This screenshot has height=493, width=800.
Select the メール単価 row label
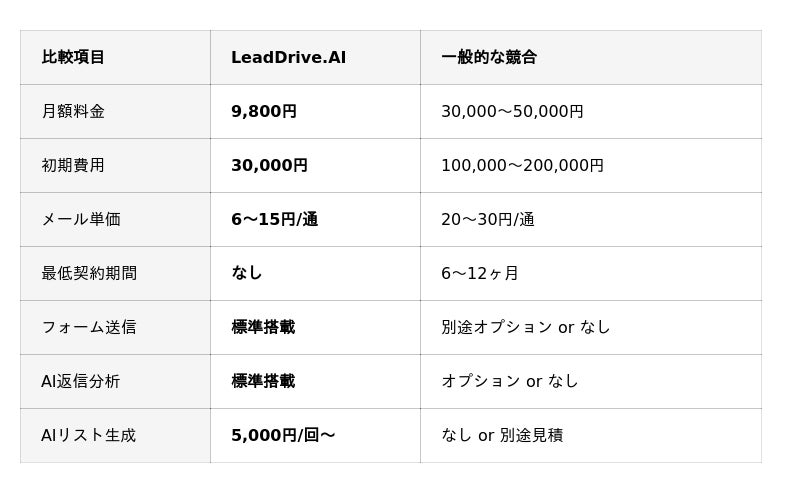pos(81,219)
